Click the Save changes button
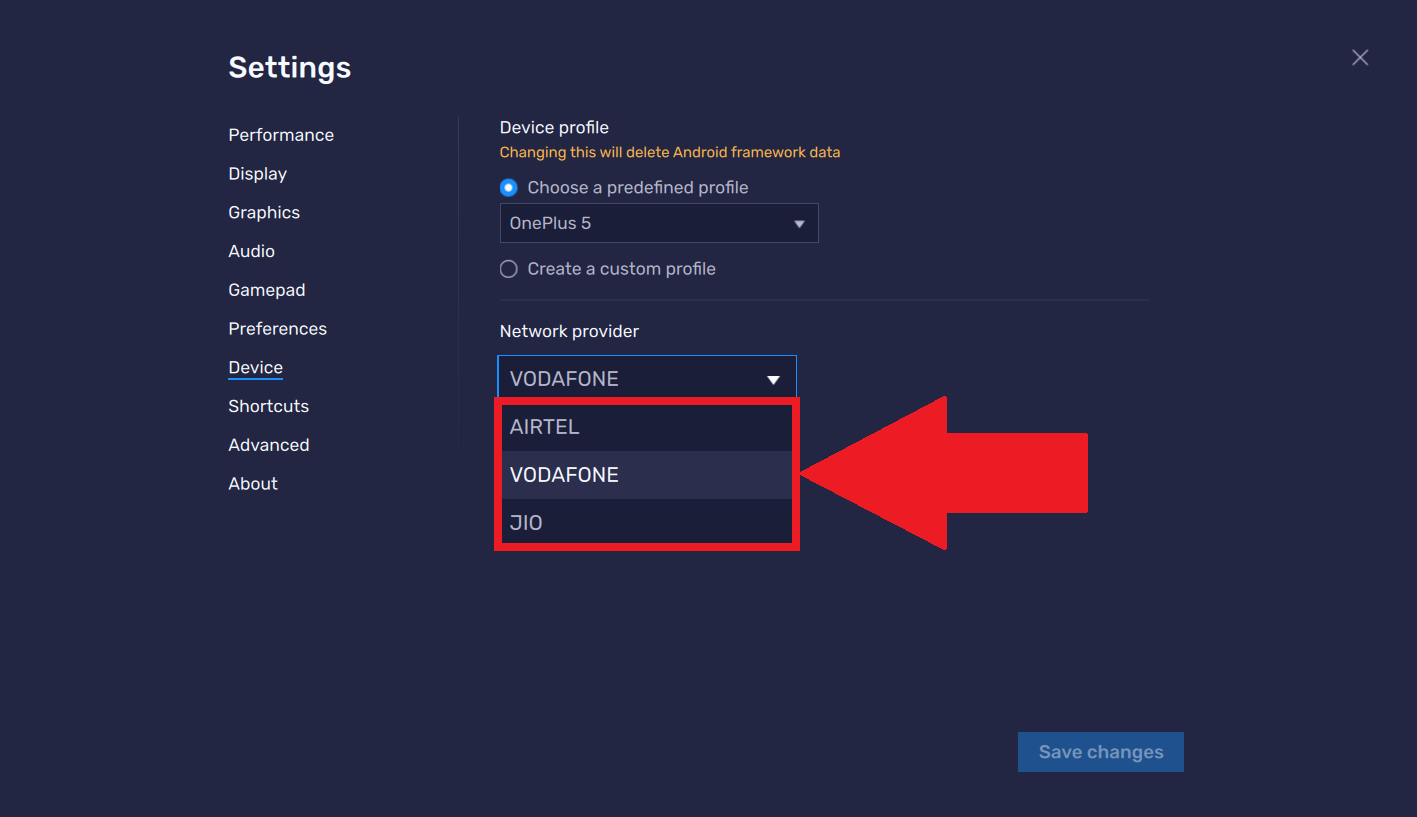Screen dimensions: 1417x817 [x=1100, y=752]
